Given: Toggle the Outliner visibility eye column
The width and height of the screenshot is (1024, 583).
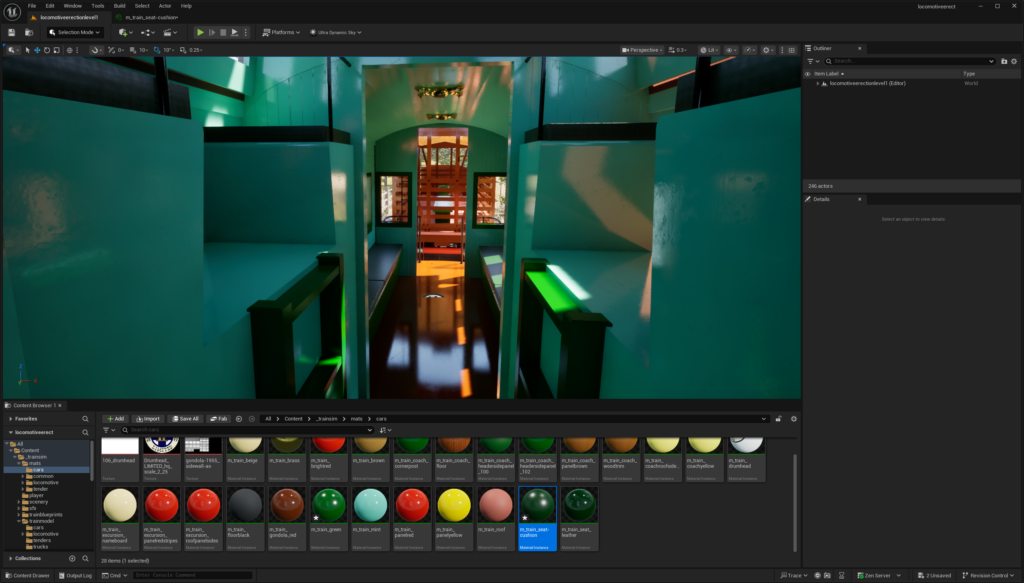Looking at the screenshot, I should [x=808, y=73].
